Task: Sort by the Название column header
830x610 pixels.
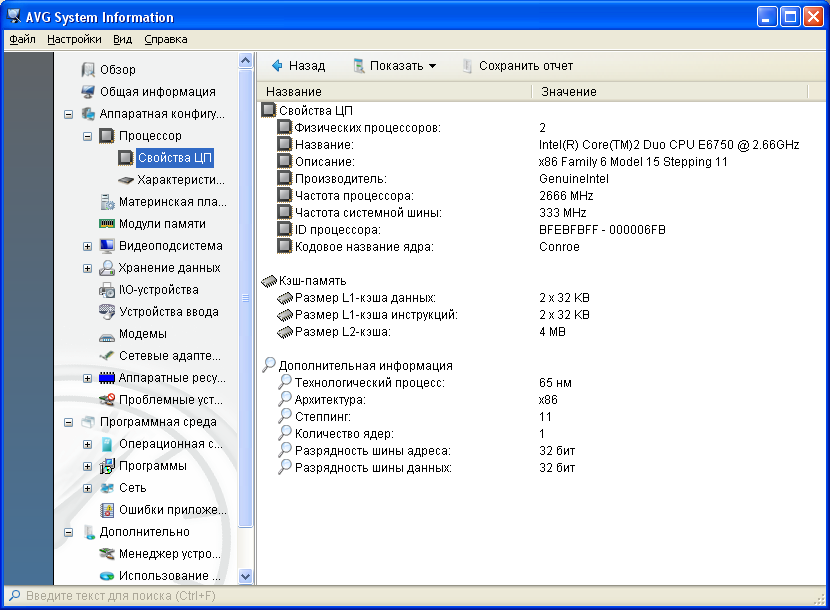Action: 394,92
